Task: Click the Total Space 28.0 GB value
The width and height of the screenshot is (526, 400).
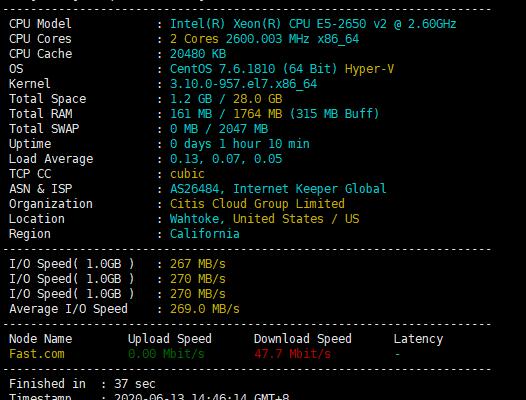Action: point(258,99)
